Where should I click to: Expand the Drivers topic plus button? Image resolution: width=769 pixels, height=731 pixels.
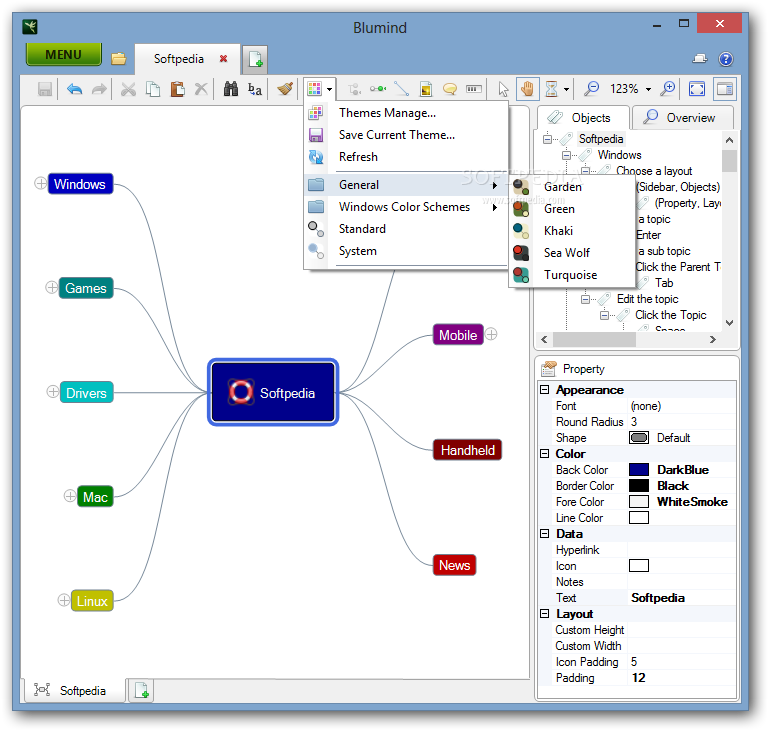coord(52,392)
